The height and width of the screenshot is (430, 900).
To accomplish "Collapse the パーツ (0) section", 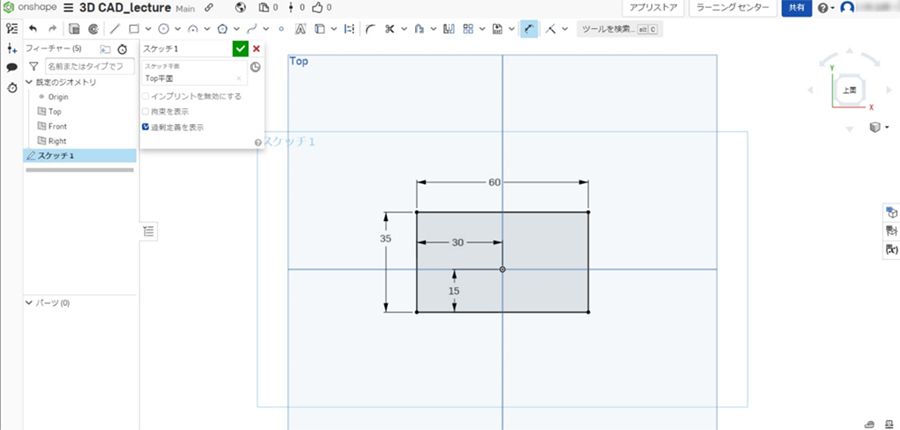I will coord(29,302).
